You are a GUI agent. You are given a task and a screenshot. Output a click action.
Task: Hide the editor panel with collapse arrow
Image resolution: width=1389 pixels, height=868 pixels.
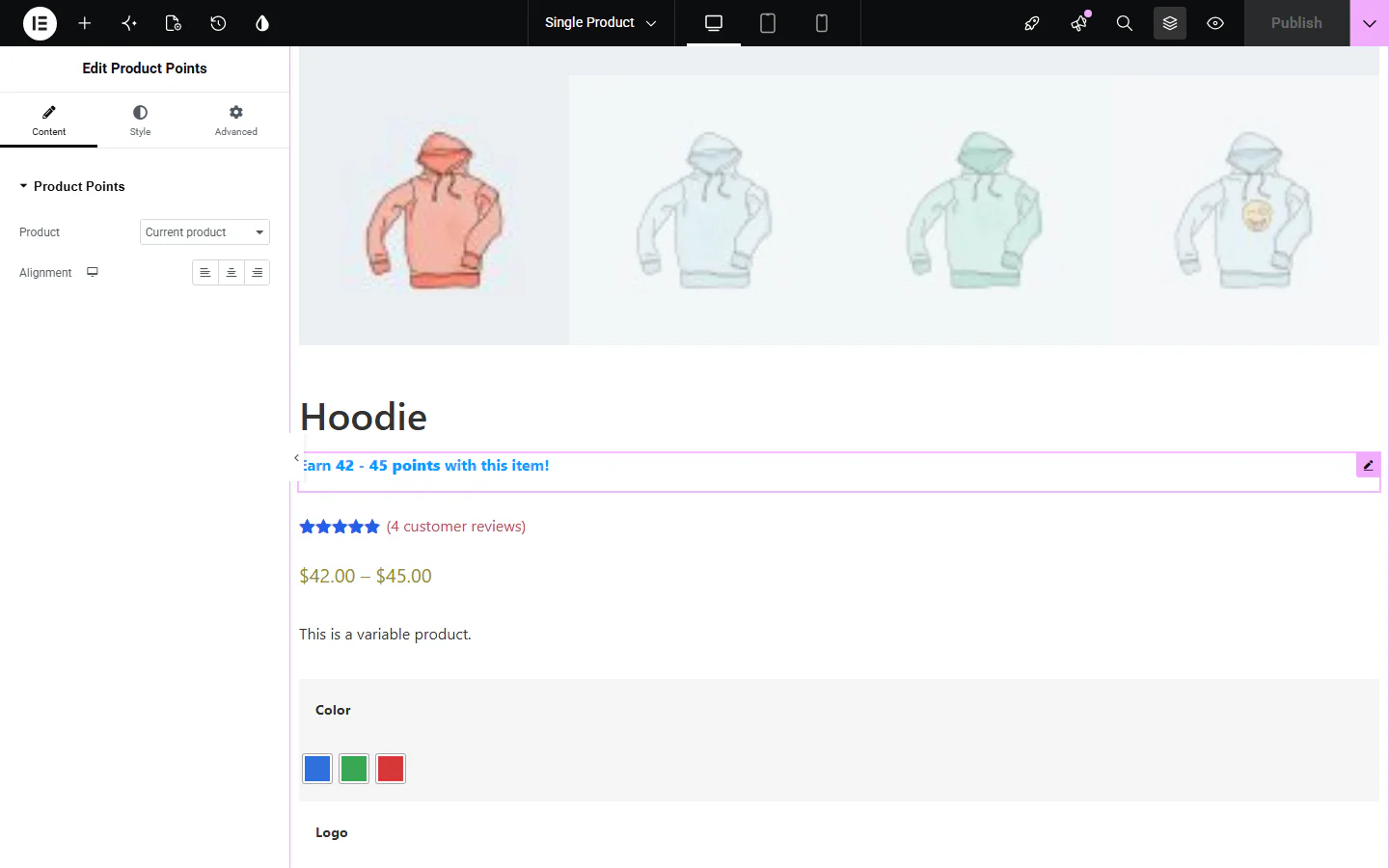(x=296, y=458)
